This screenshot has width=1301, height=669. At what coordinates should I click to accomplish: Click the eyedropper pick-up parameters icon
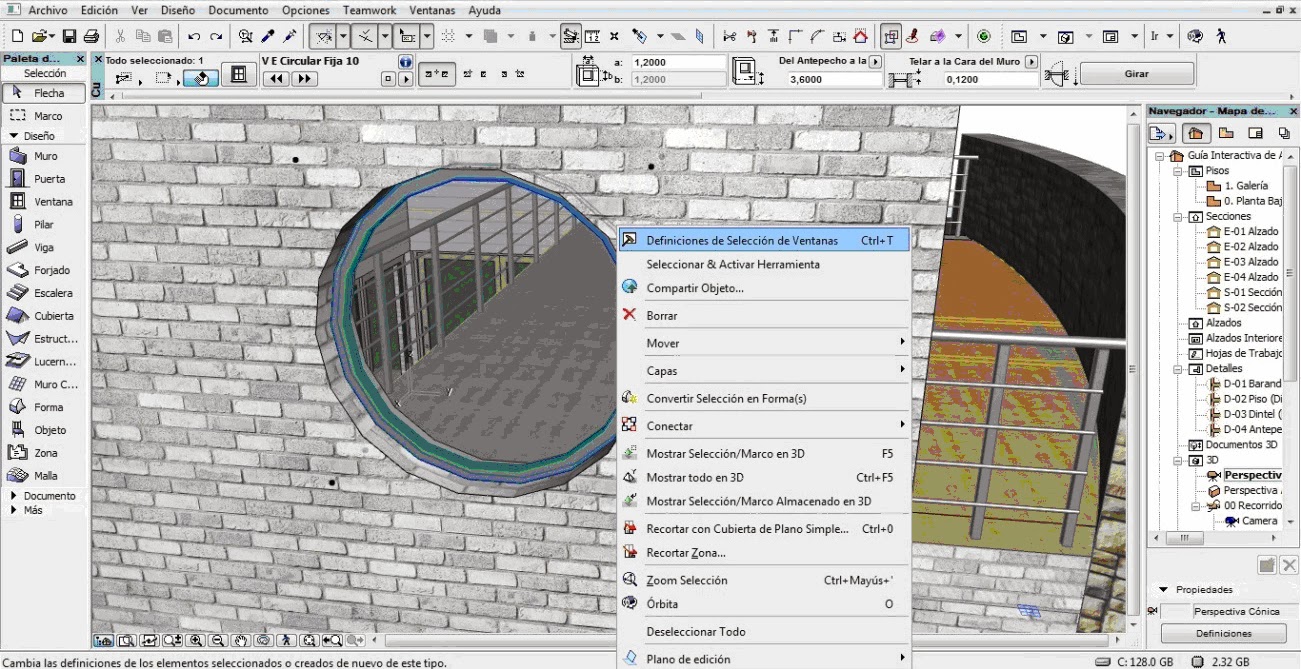click(x=268, y=36)
